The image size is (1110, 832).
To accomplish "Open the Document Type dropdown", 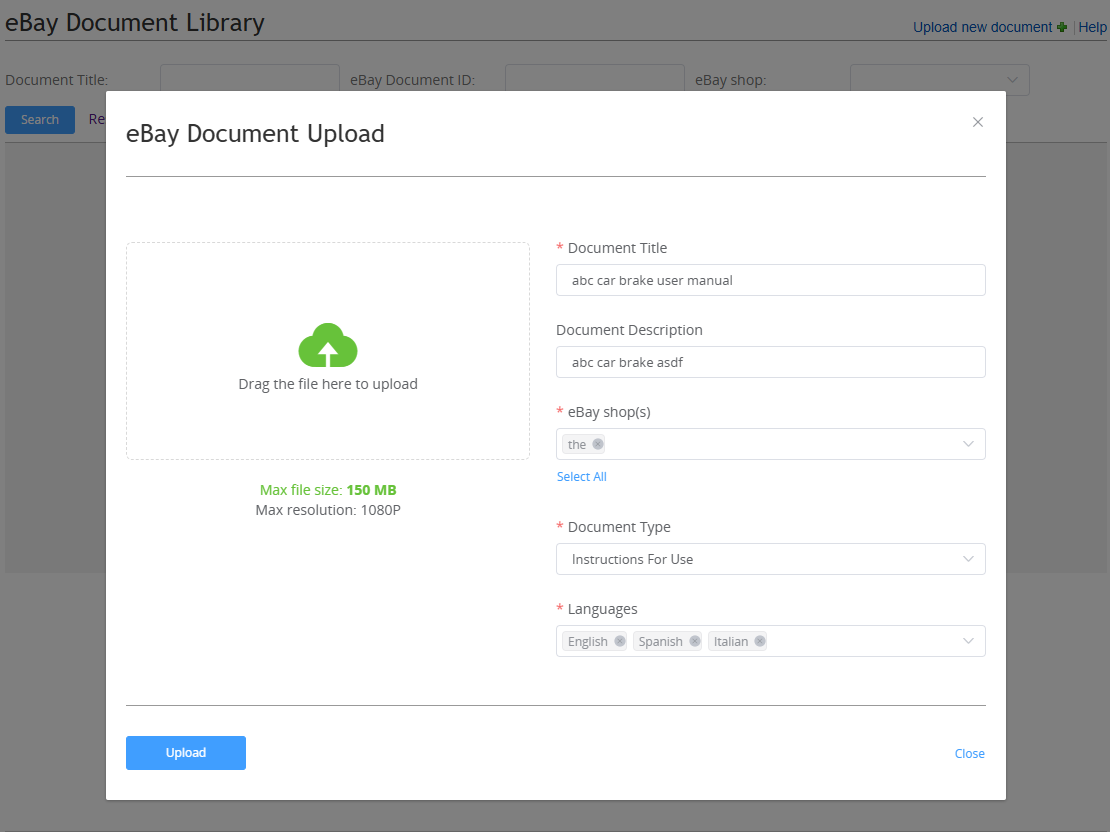I will click(x=770, y=559).
